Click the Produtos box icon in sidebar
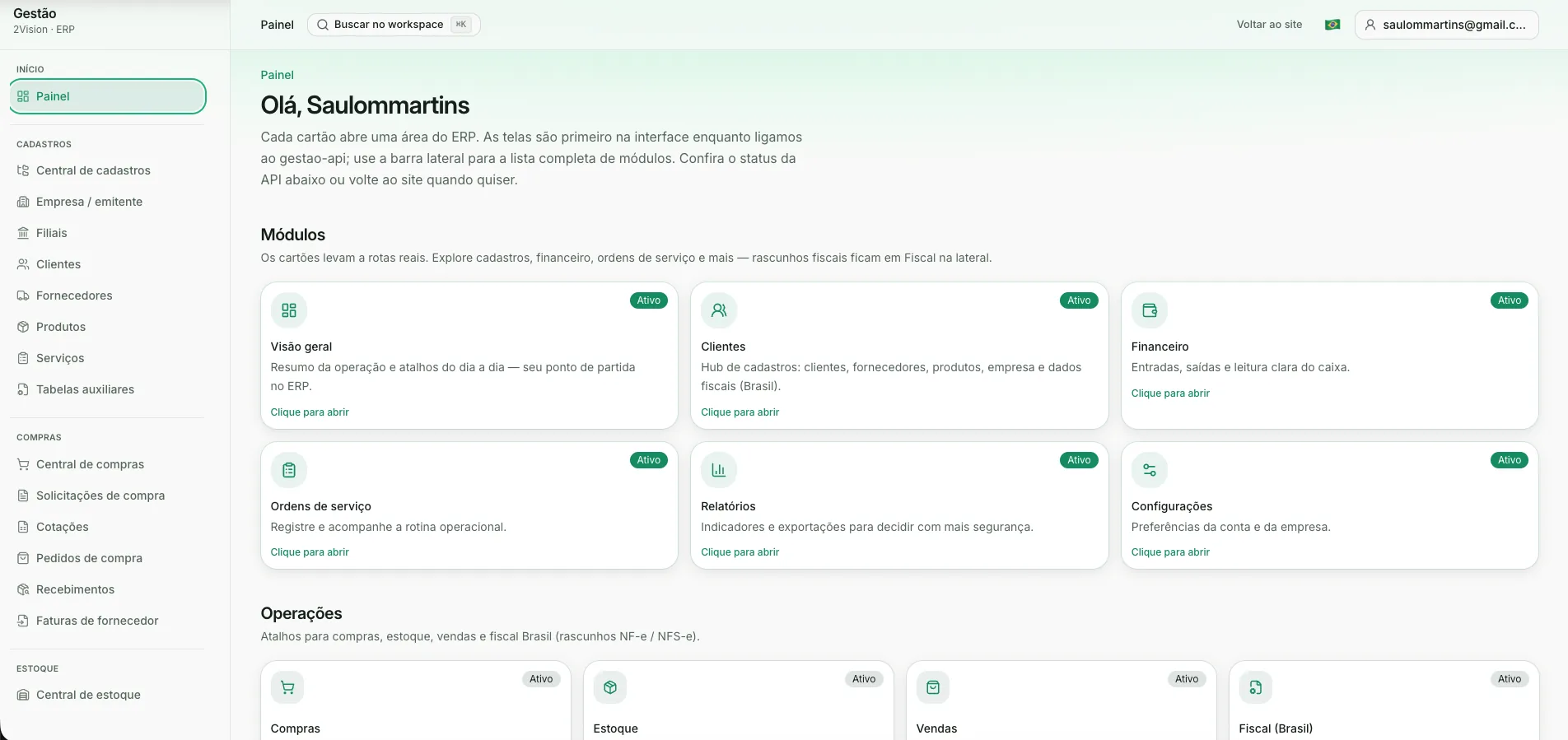The height and width of the screenshot is (740, 1568). (23, 327)
